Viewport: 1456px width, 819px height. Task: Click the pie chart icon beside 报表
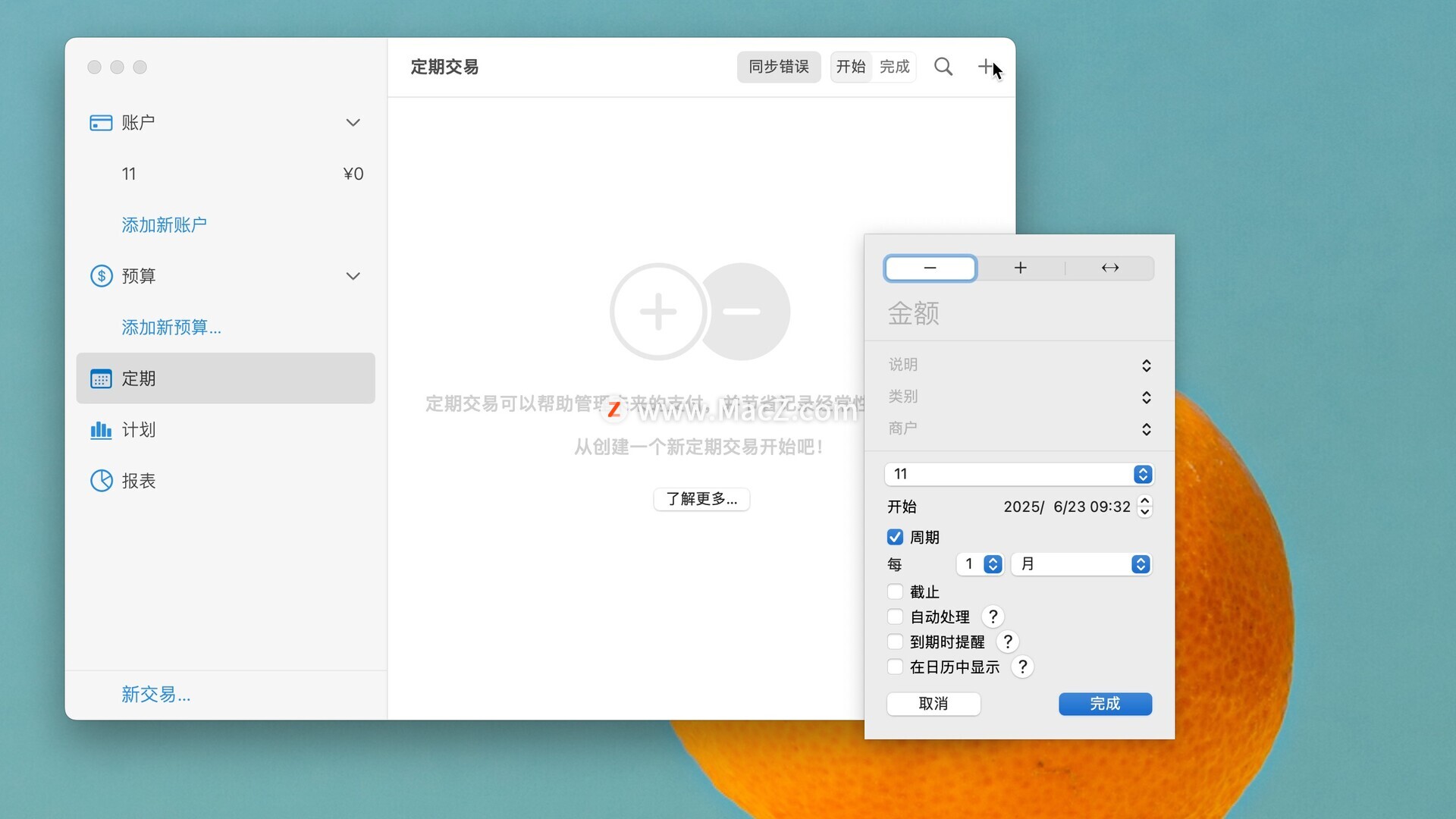[x=101, y=481]
